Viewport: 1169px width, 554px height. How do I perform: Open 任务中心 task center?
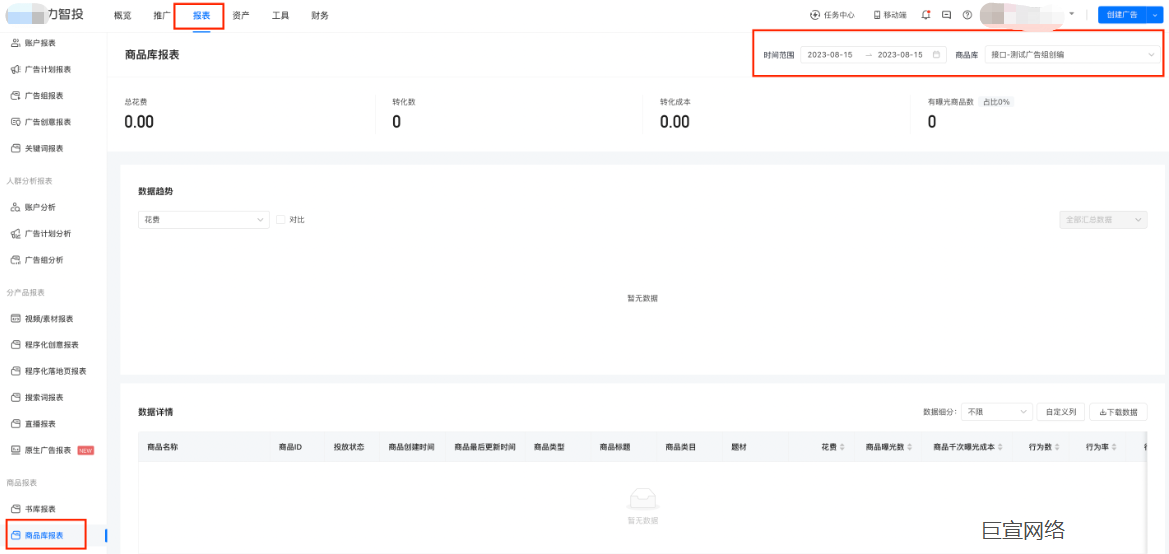click(832, 15)
